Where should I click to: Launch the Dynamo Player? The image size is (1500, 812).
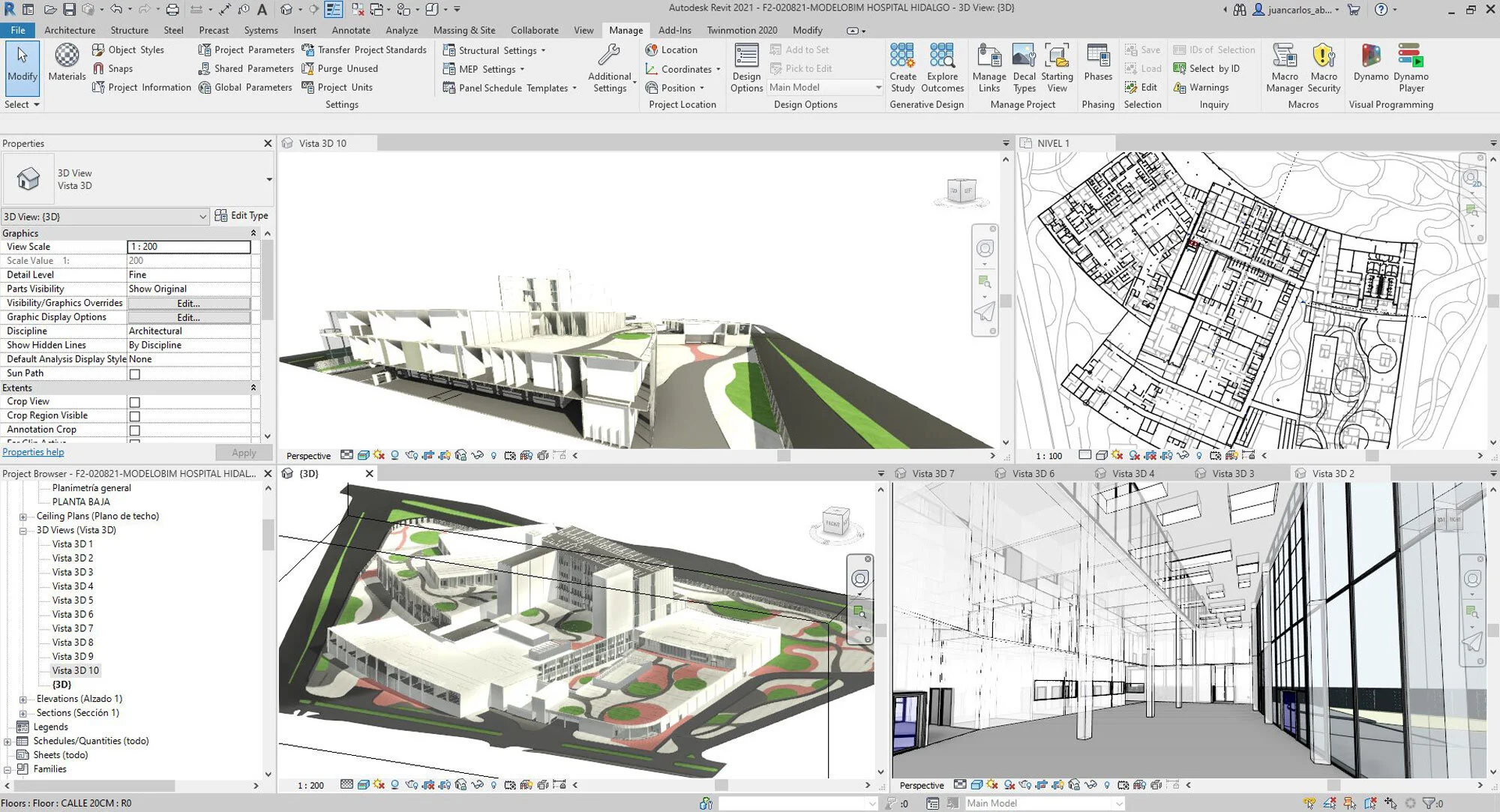(1410, 67)
